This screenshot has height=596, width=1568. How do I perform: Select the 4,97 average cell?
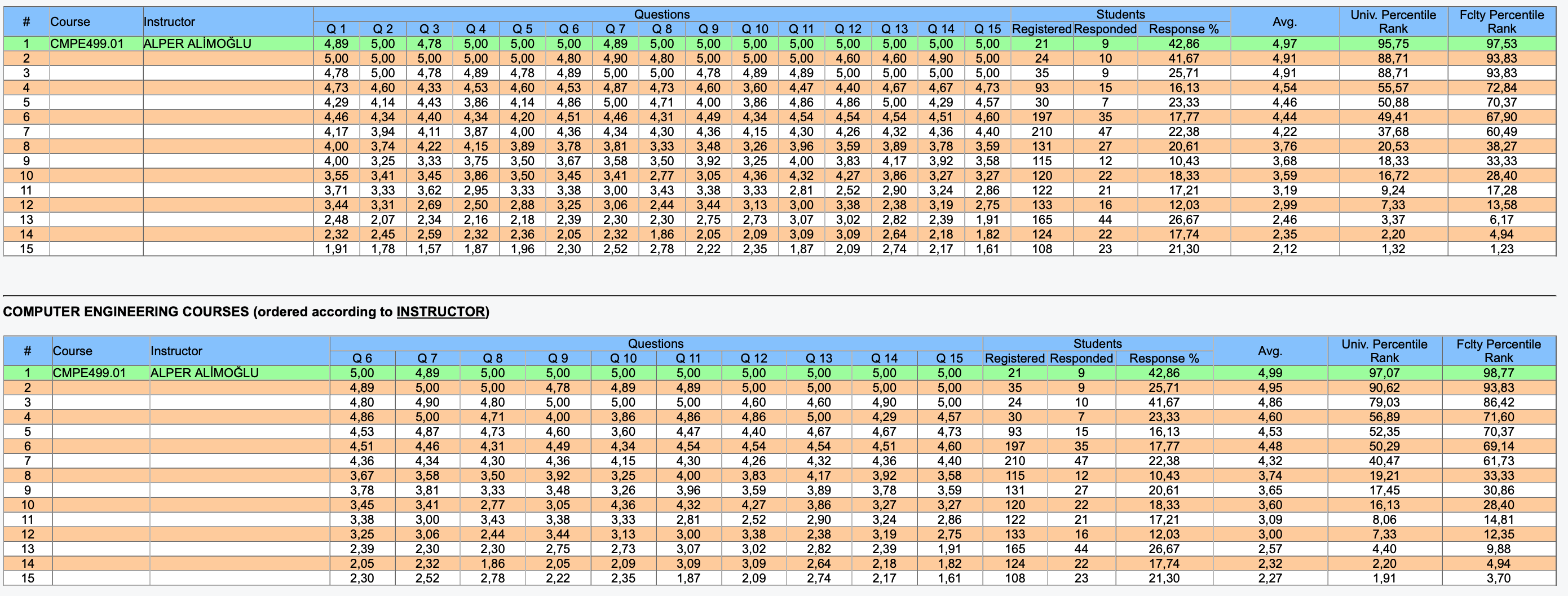click(x=1284, y=44)
